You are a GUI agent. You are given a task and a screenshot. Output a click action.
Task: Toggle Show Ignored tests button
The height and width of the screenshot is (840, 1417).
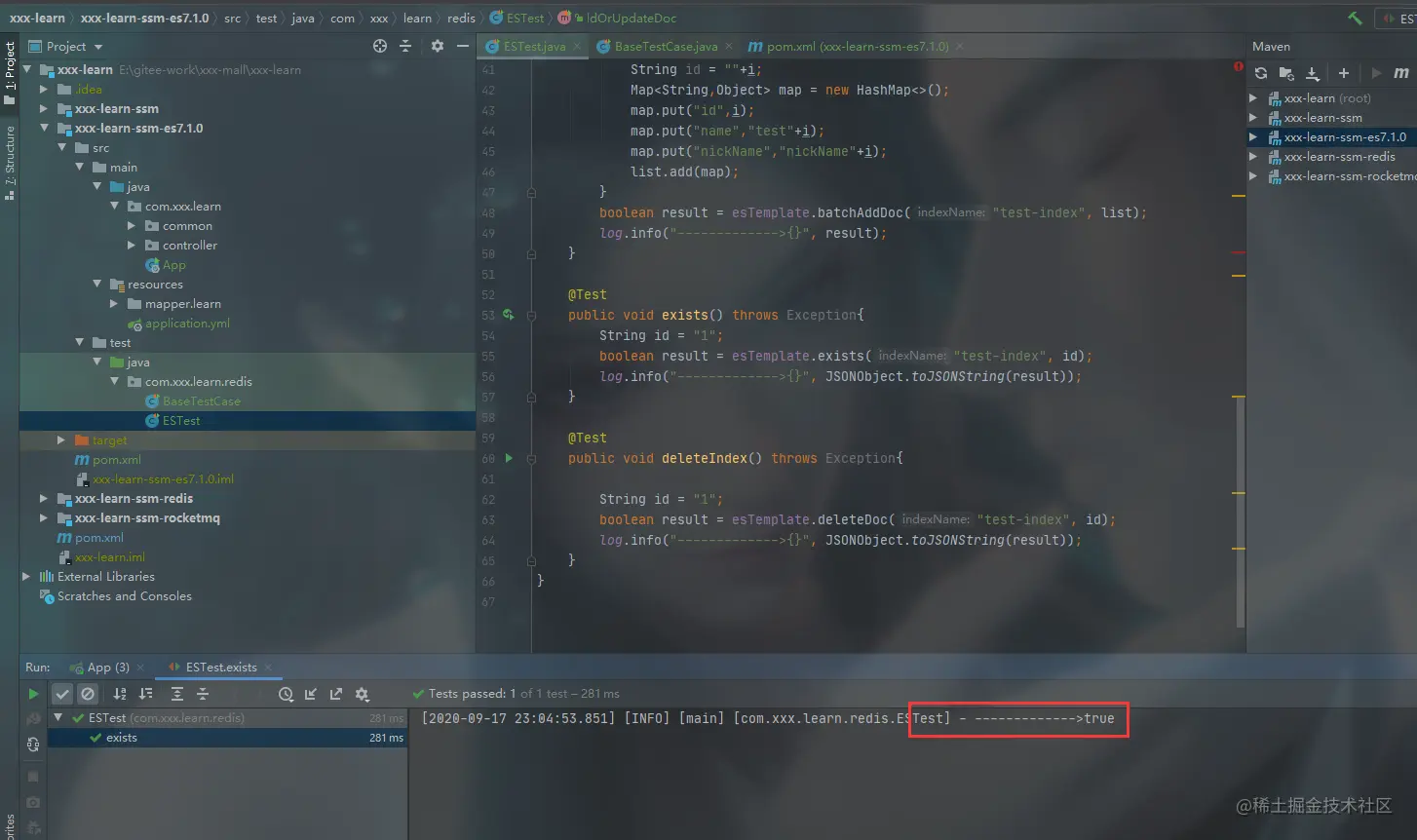(88, 694)
